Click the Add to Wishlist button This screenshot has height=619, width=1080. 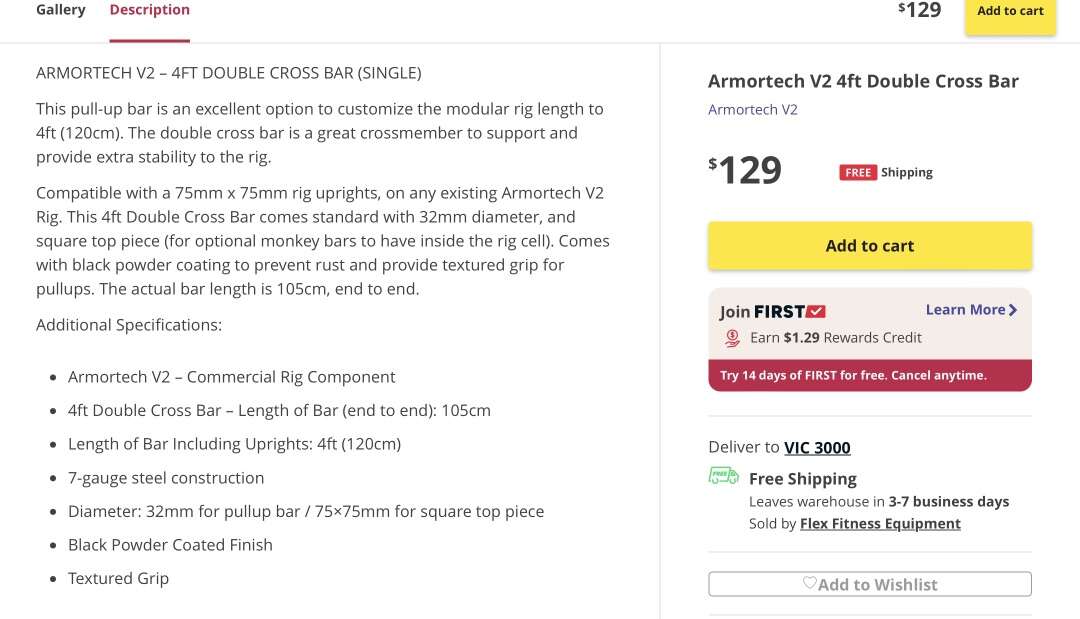870,584
